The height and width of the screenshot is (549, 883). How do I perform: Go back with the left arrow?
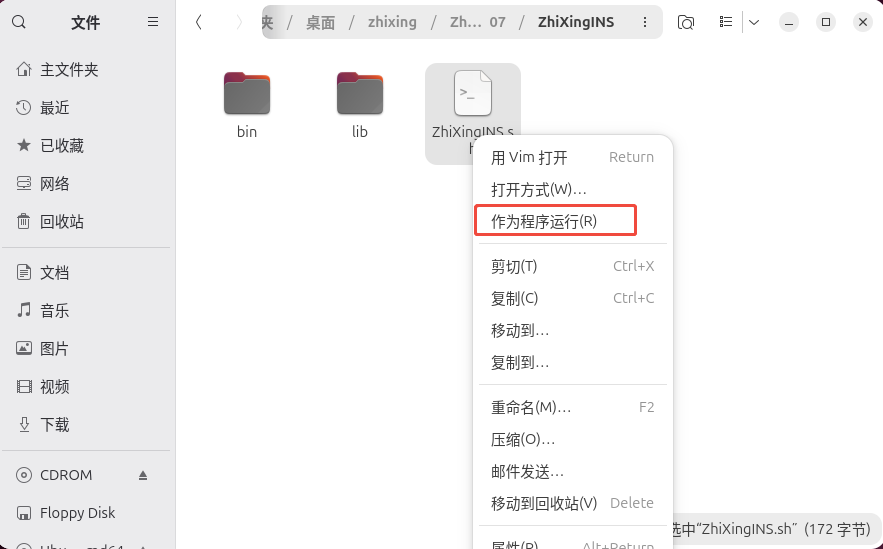click(198, 22)
